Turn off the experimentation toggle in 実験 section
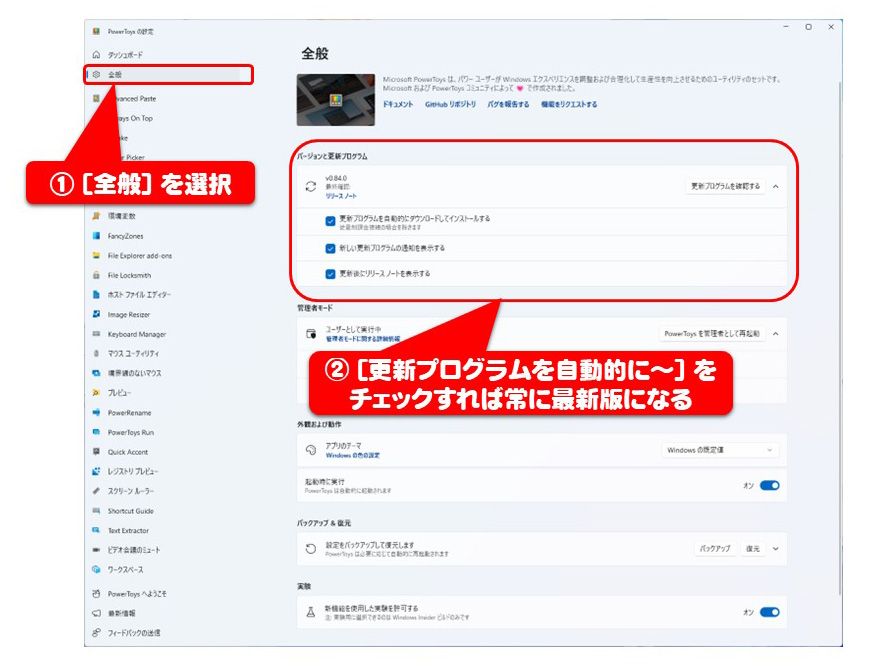The width and height of the screenshot is (870, 668). [x=770, y=612]
